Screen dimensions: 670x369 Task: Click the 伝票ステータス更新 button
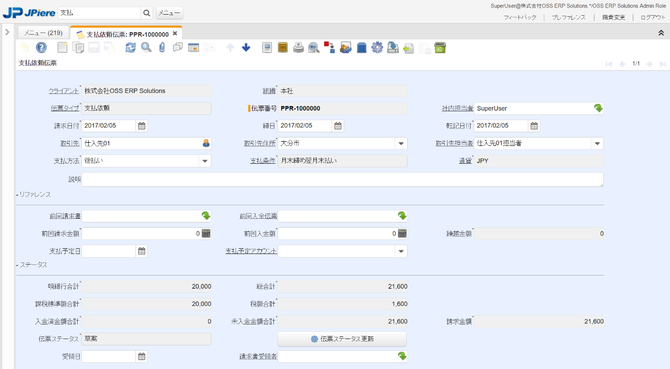click(342, 339)
